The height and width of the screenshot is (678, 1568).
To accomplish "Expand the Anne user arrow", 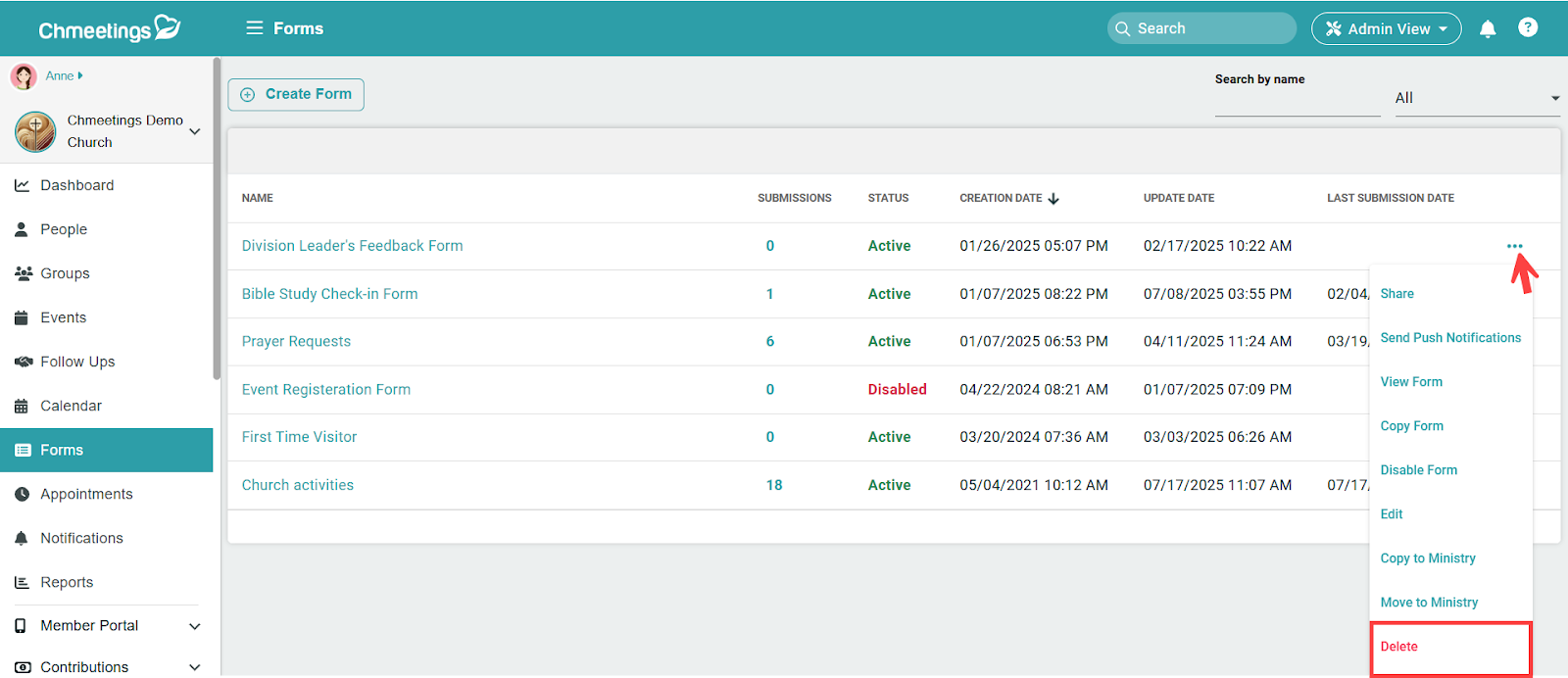I will coord(80,75).
